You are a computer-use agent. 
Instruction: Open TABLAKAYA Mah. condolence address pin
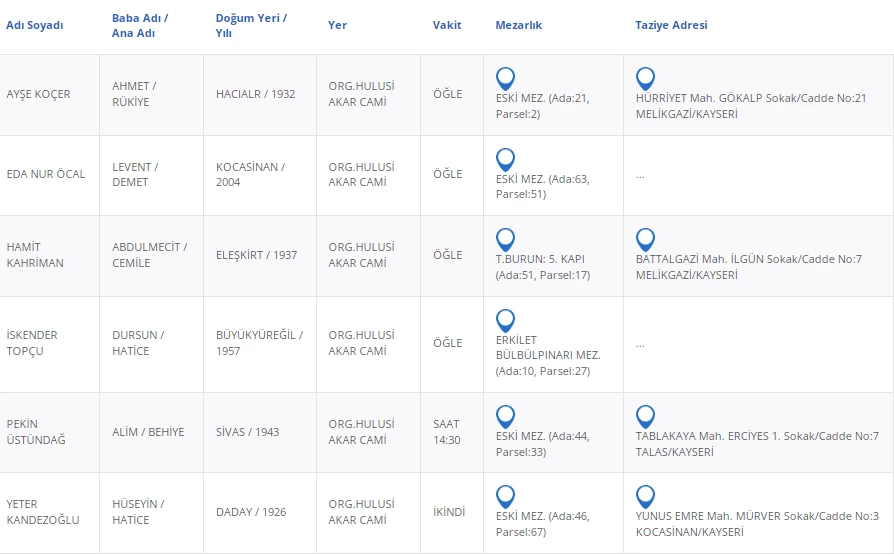click(x=646, y=416)
